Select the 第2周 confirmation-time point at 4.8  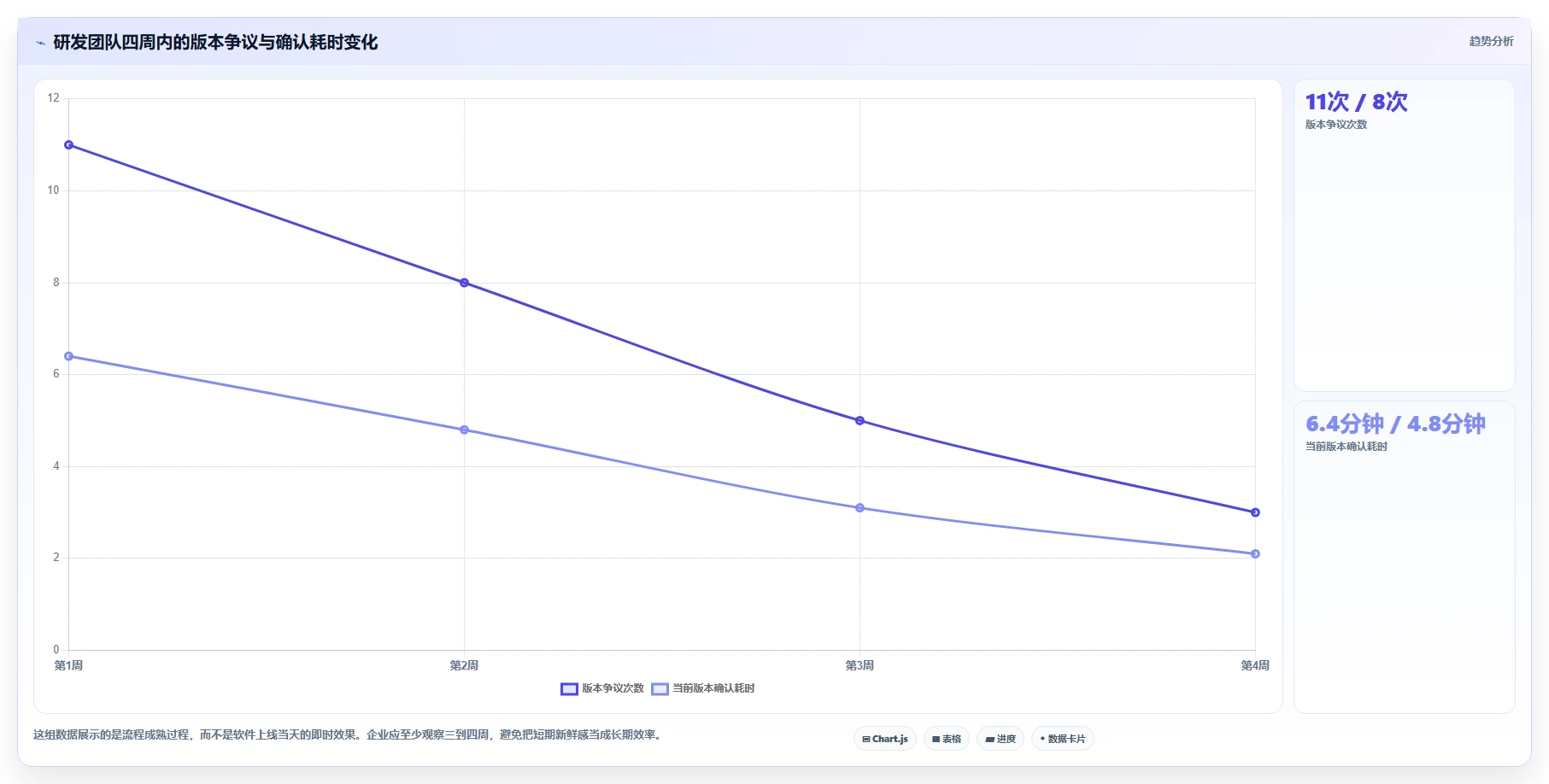[464, 430]
